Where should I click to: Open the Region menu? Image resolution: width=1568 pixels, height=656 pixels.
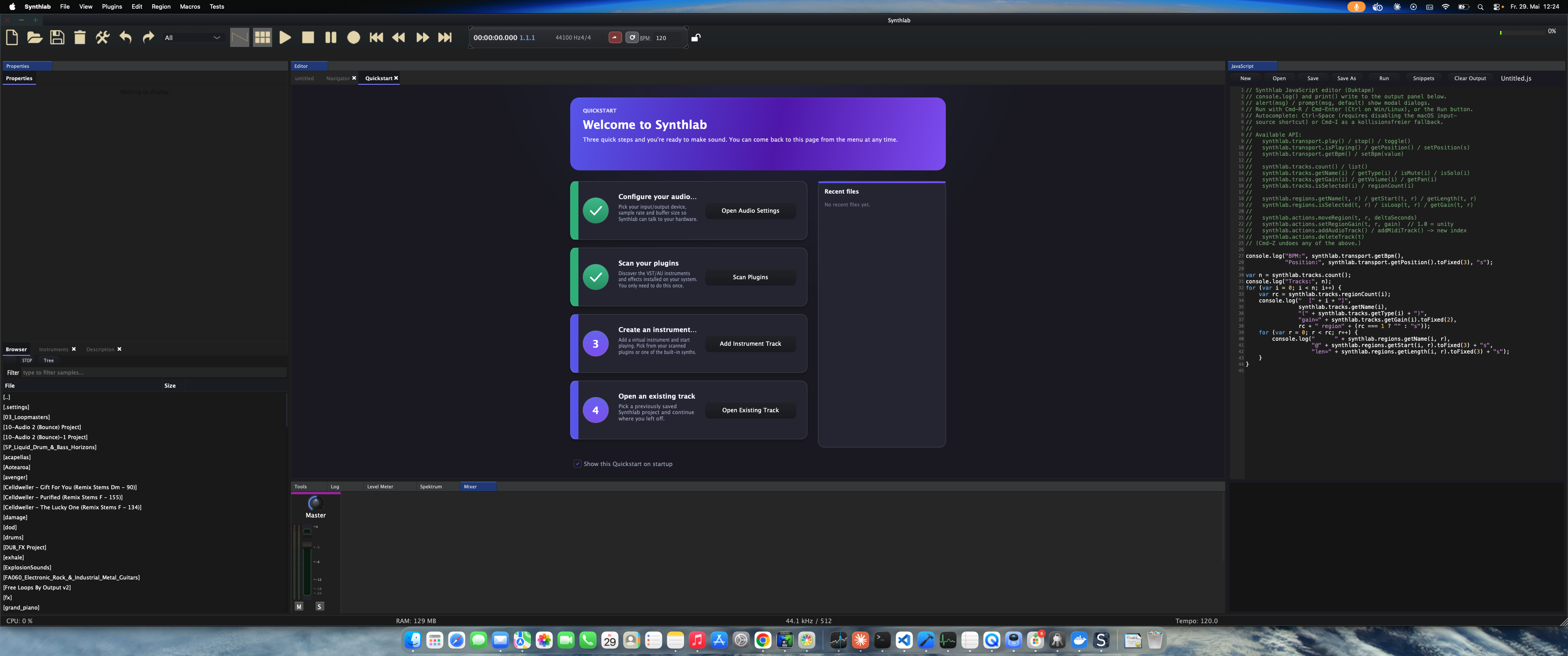pos(161,7)
